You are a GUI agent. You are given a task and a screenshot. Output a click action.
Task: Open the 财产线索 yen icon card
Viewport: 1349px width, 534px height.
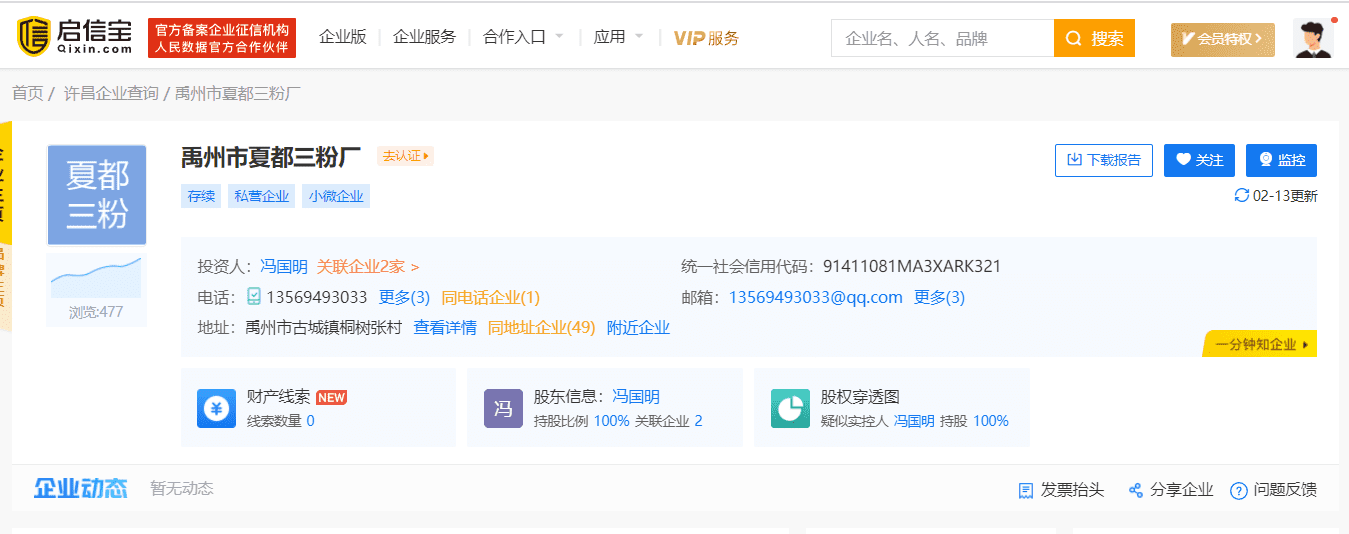click(x=216, y=408)
